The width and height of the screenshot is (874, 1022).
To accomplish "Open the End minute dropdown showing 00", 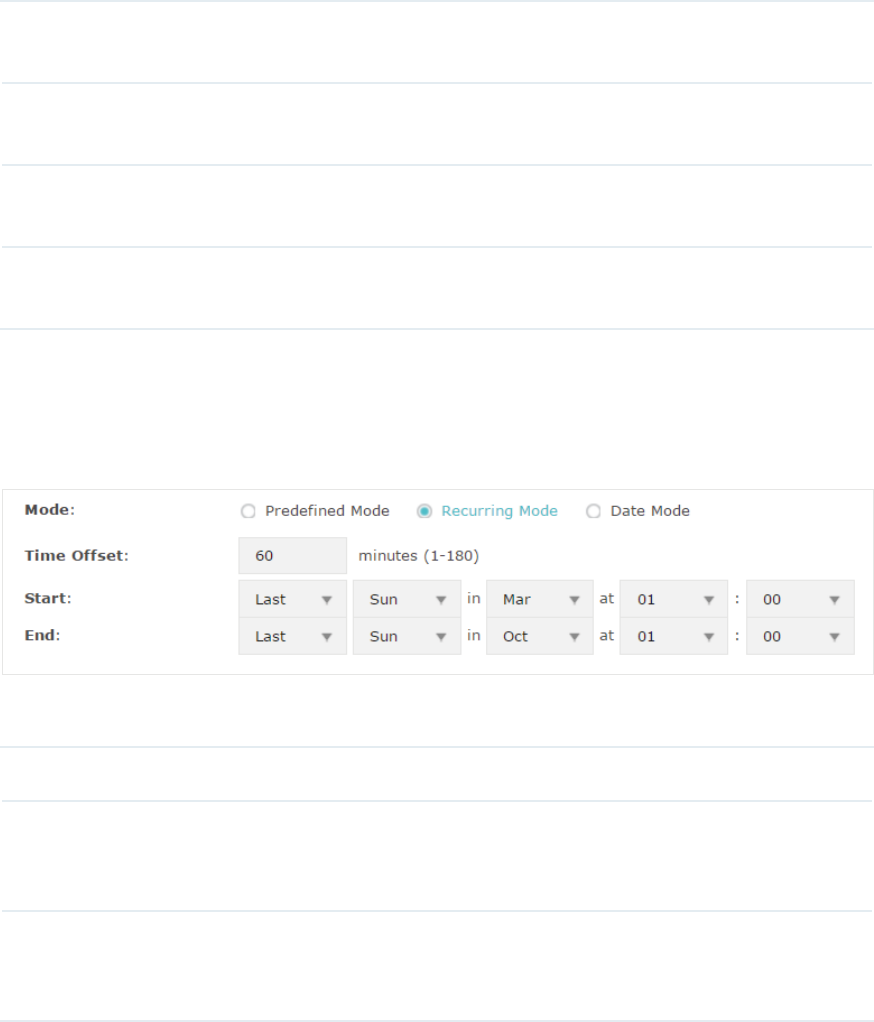I will pyautogui.click(x=800, y=636).
